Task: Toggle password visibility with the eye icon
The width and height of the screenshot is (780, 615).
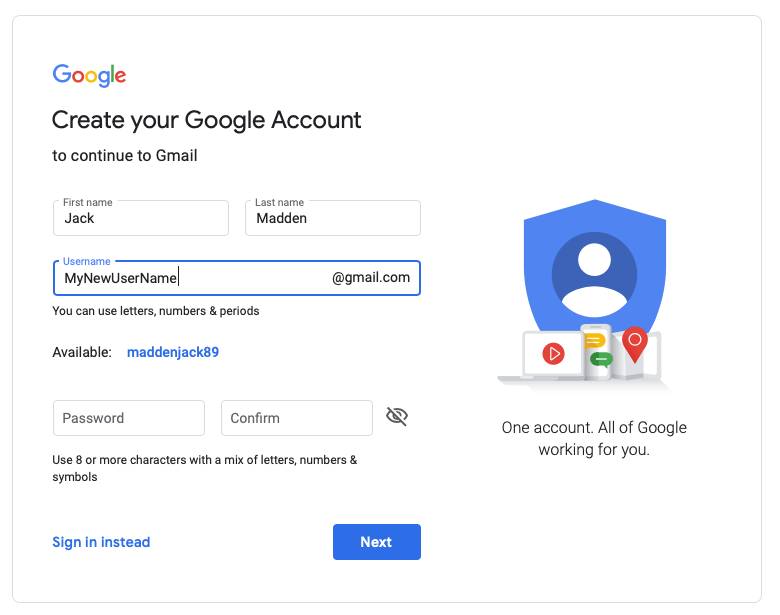Action: point(397,417)
